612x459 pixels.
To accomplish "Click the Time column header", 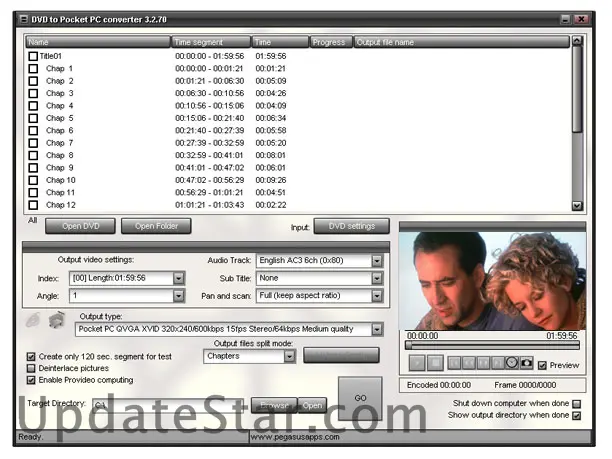I will click(280, 42).
